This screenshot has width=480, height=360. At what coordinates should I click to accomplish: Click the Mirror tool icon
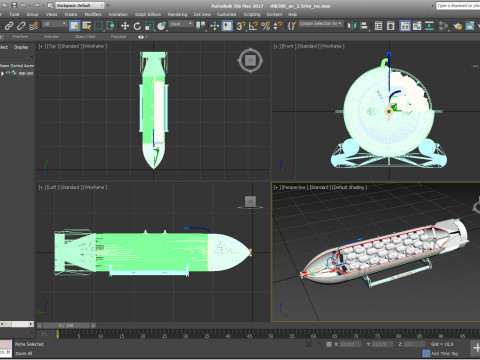coord(351,26)
